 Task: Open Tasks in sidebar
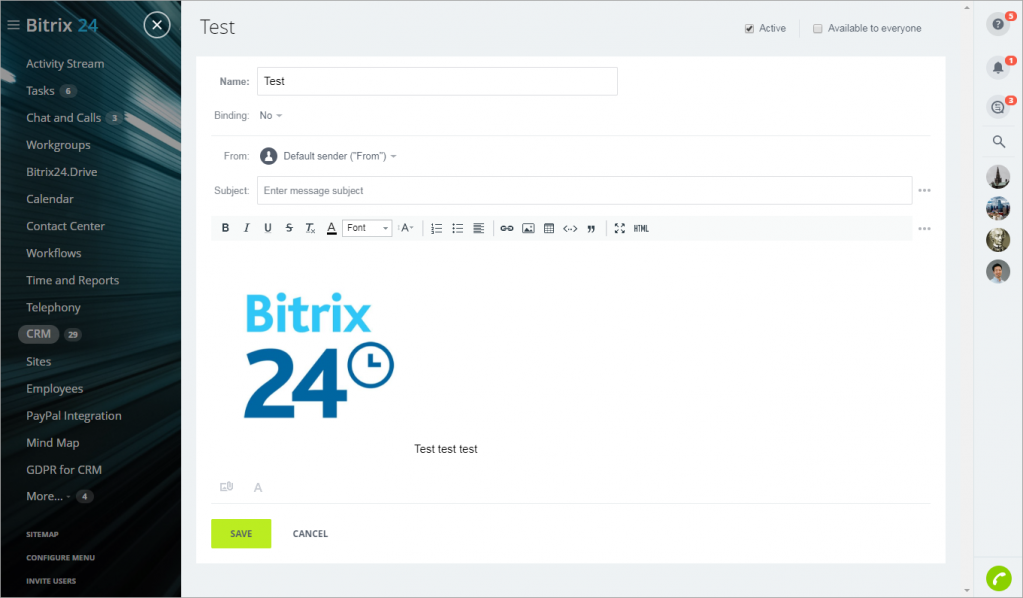(x=40, y=91)
